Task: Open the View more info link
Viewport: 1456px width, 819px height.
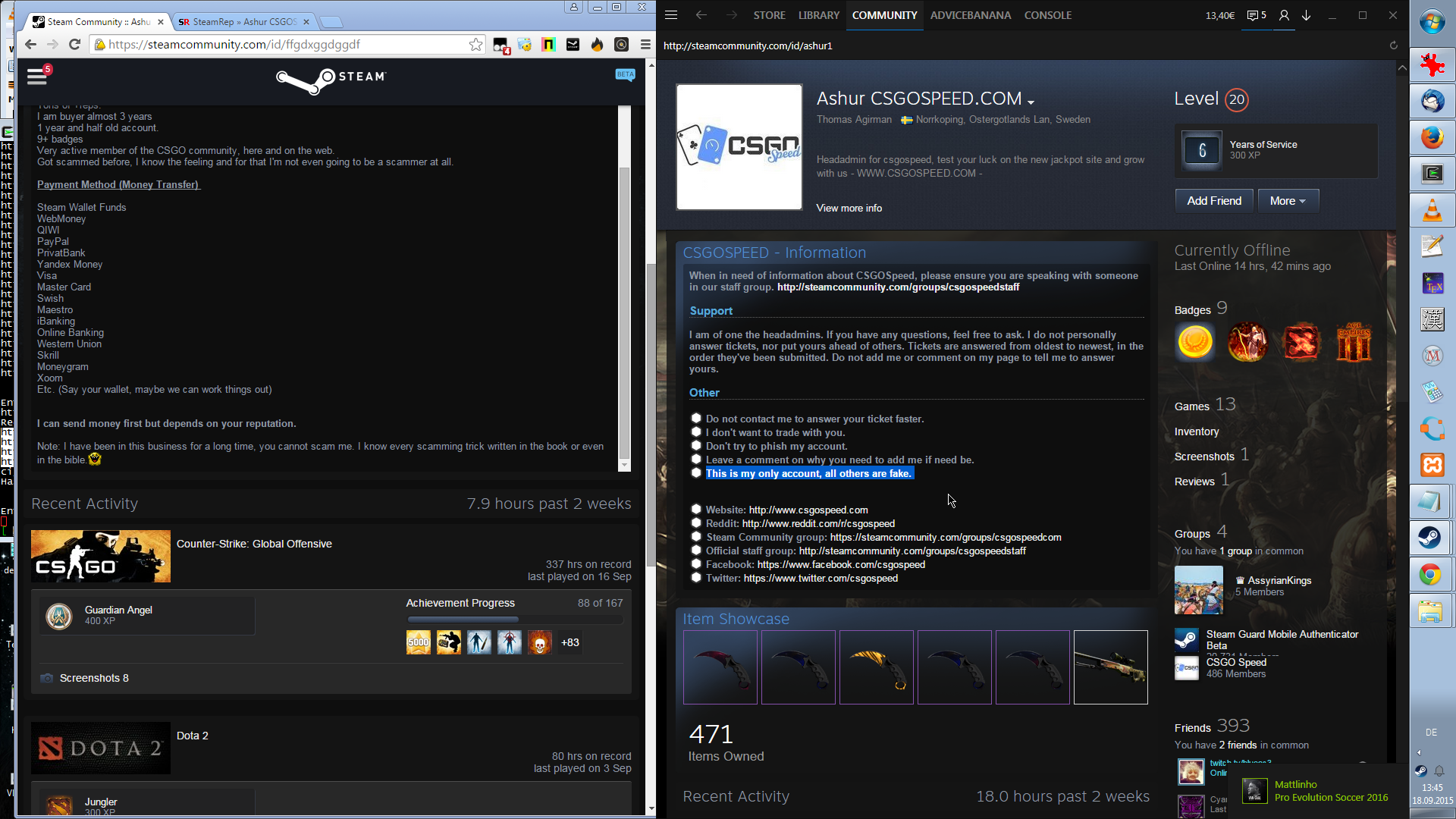Action: 849,208
